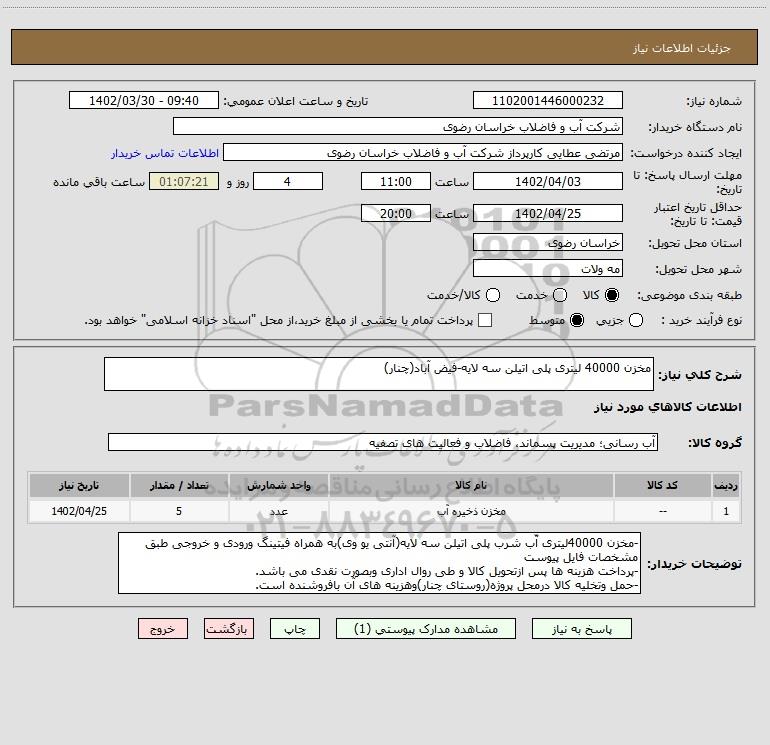770x745 pixels.
Task: Click the delivery province field خراسان رضوی
Action: [x=548, y=242]
